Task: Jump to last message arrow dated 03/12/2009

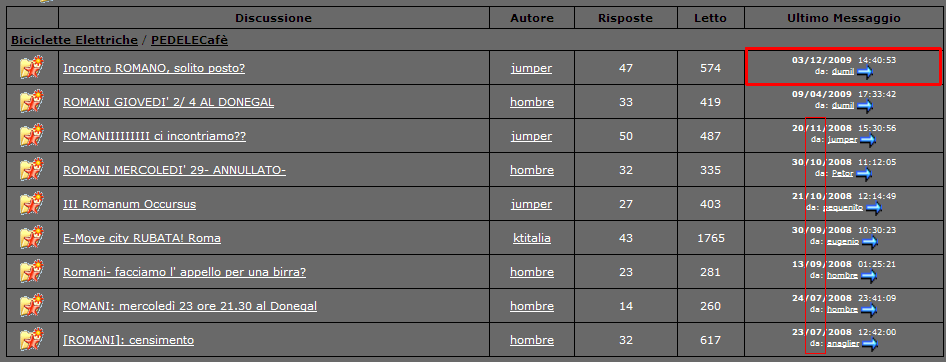Action: pyautogui.click(x=865, y=72)
